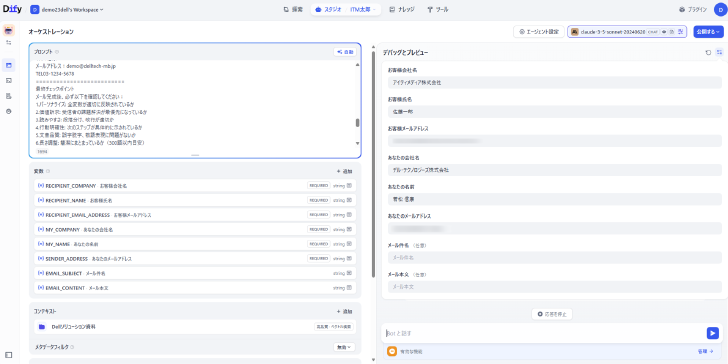728x364 pixels.
Task: Edit the お客様メールアドレス input field
Action: pos(555,141)
